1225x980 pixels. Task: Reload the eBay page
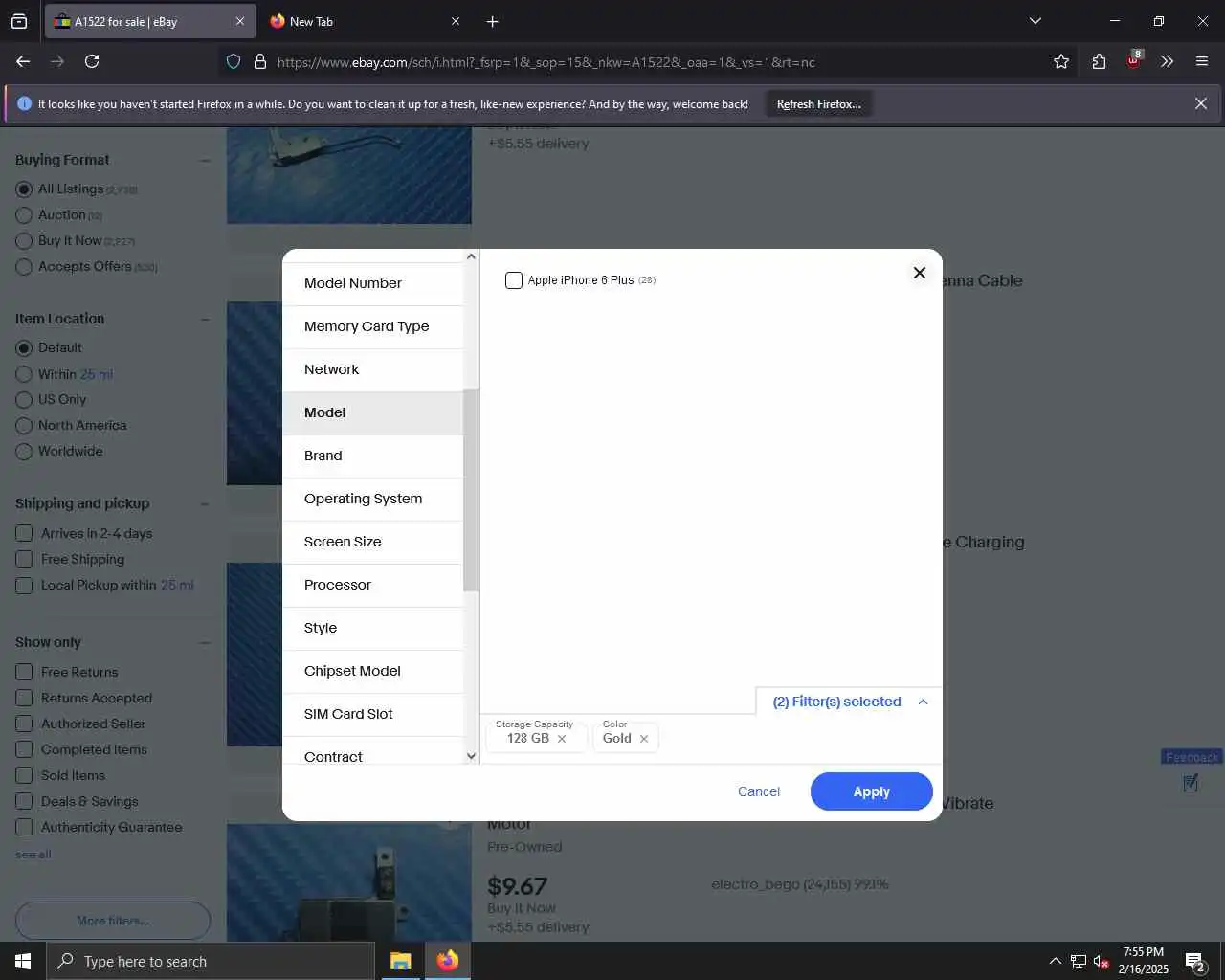coord(92,61)
